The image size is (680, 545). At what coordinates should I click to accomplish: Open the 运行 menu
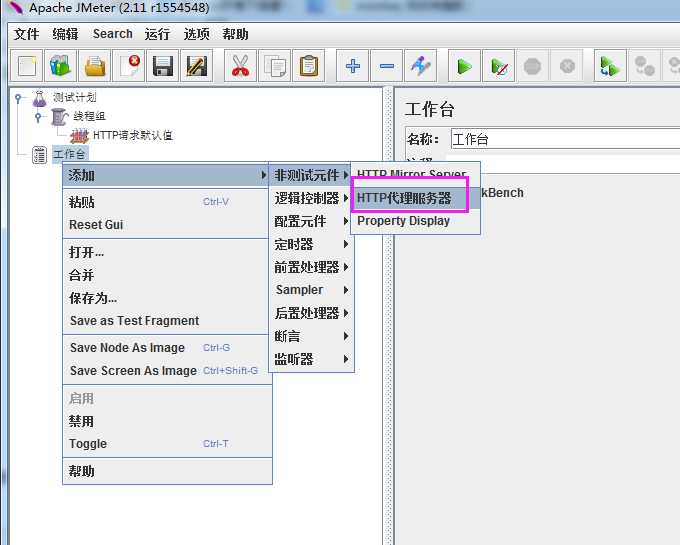(157, 34)
